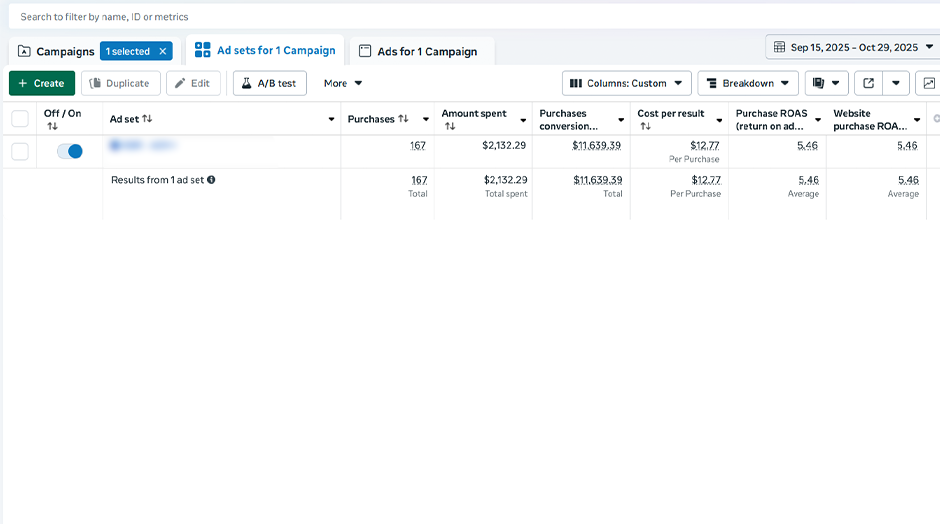Viewport: 940px width, 524px height.
Task: Click the Off / On sort arrows
Action: [52, 126]
